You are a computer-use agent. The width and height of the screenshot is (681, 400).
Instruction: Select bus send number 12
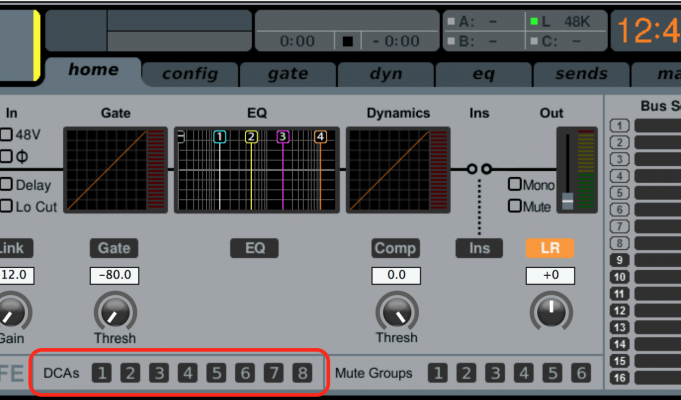620,311
